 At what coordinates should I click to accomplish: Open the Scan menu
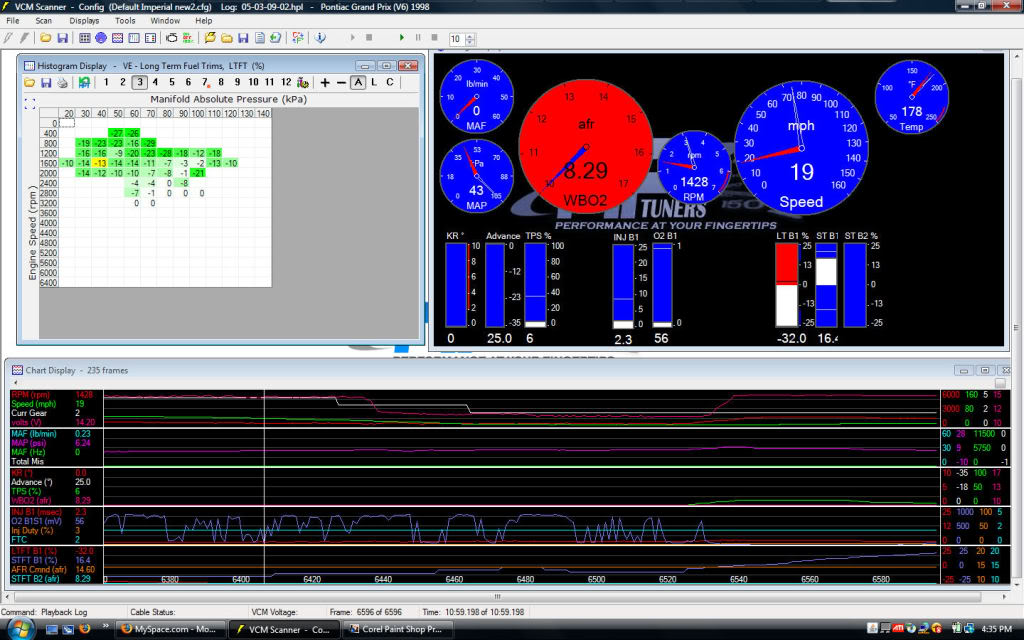43,21
